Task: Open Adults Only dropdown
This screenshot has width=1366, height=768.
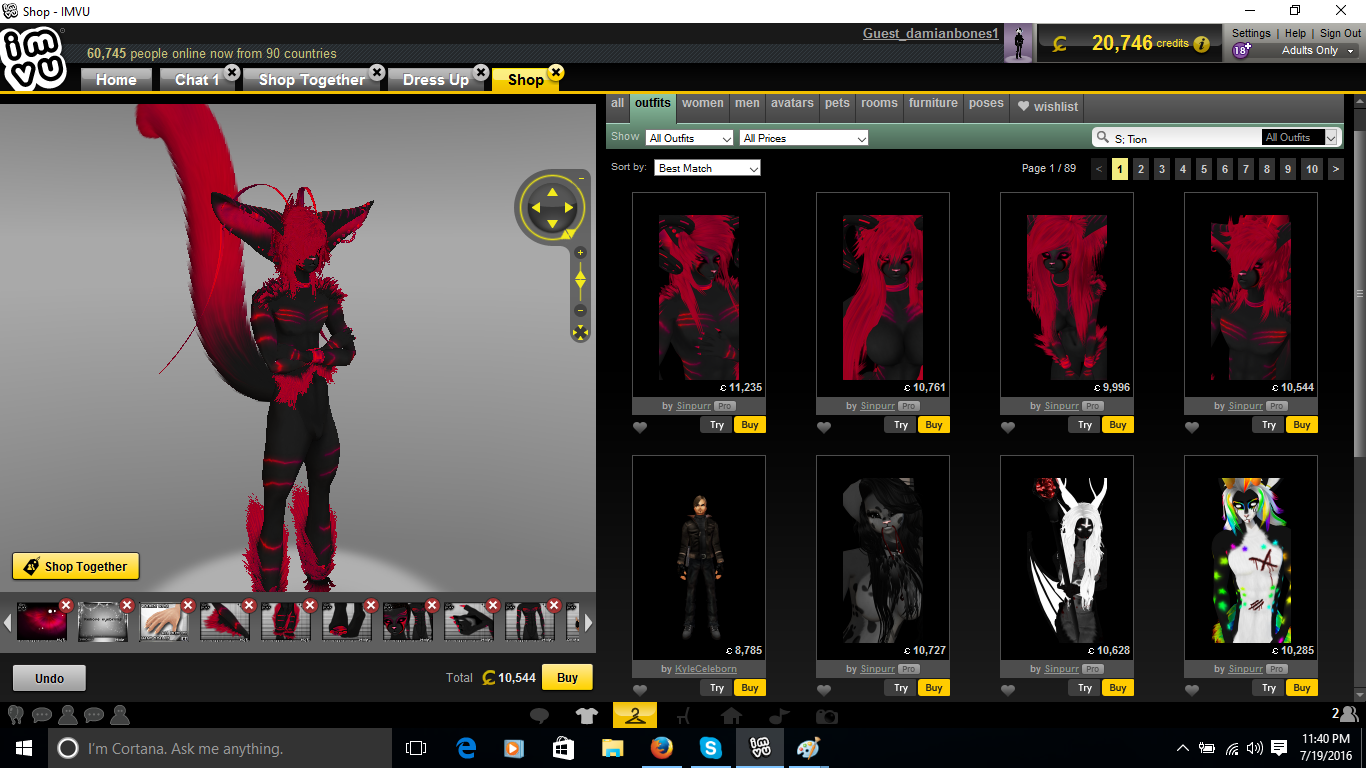Action: tap(1317, 51)
